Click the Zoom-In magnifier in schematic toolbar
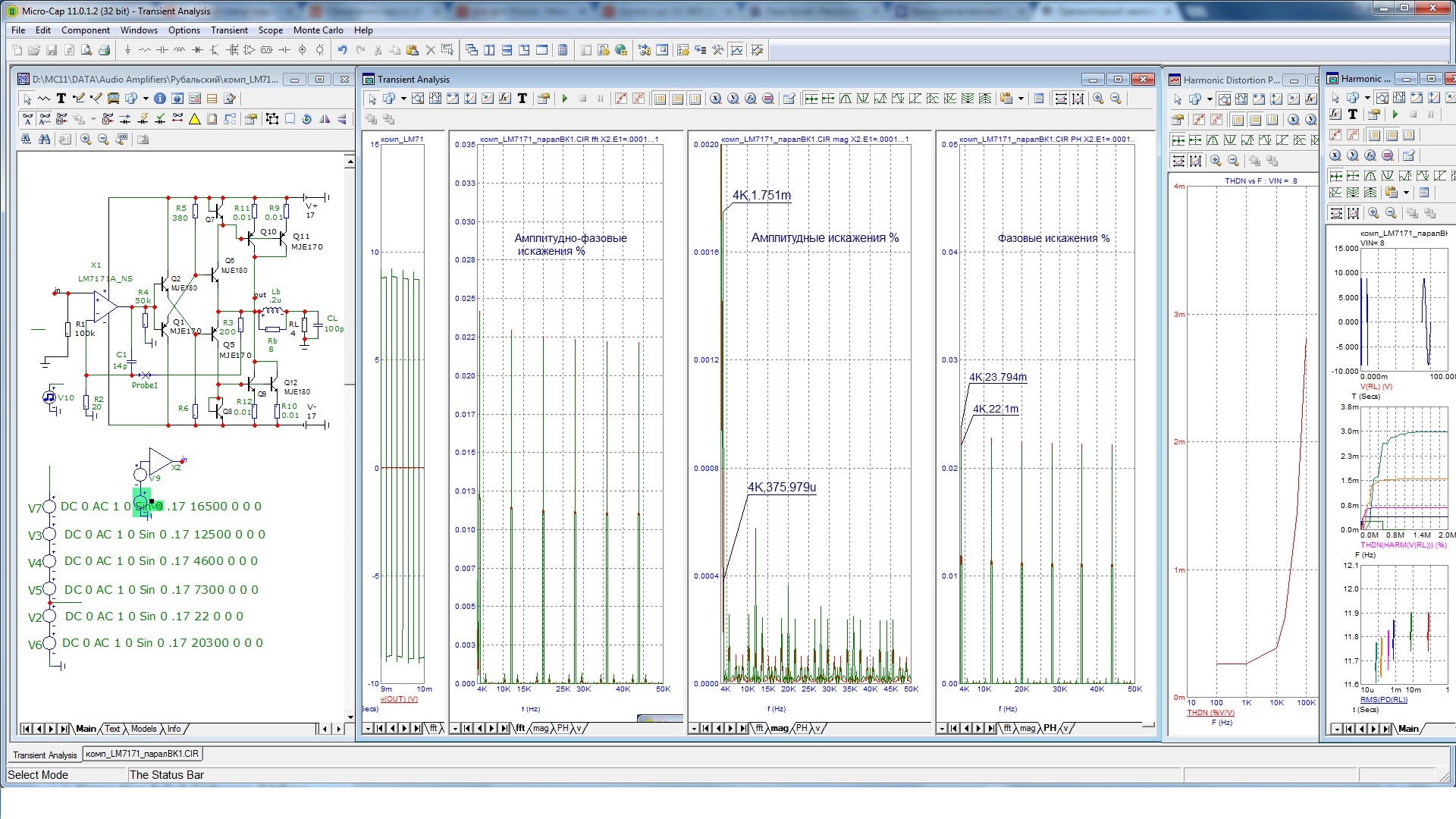The image size is (1456, 819). click(x=86, y=140)
